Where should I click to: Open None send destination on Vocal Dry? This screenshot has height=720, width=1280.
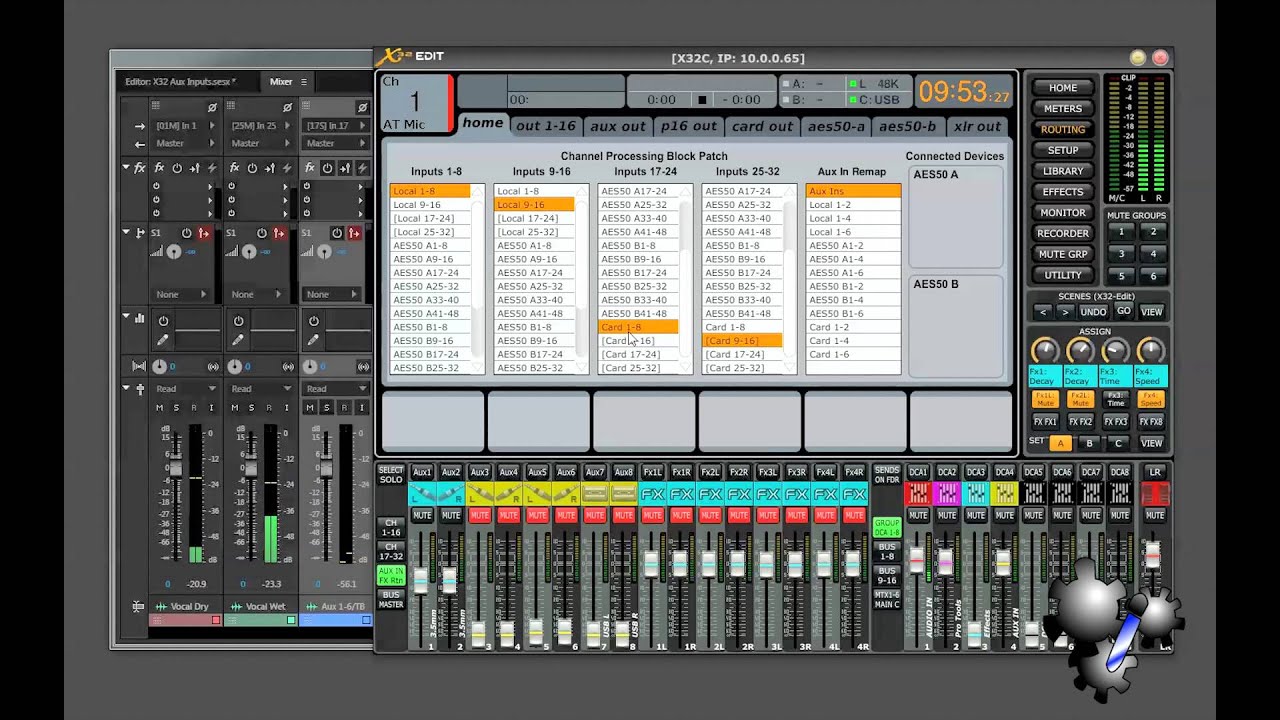pos(181,294)
